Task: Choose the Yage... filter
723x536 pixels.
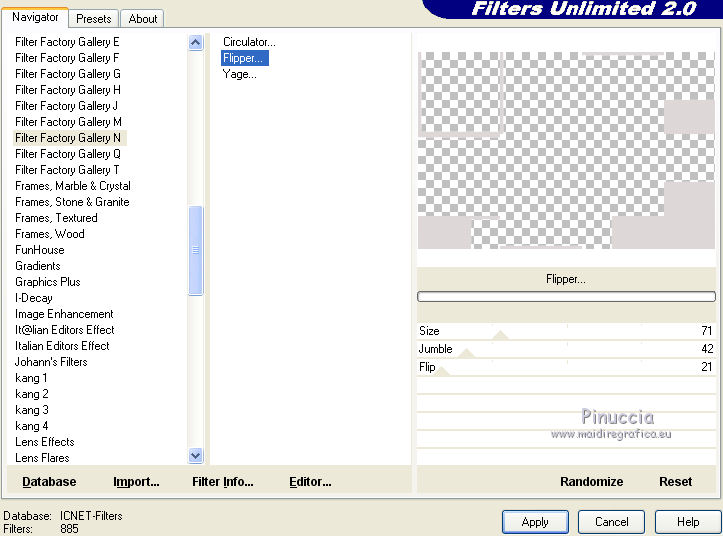Action: click(239, 74)
